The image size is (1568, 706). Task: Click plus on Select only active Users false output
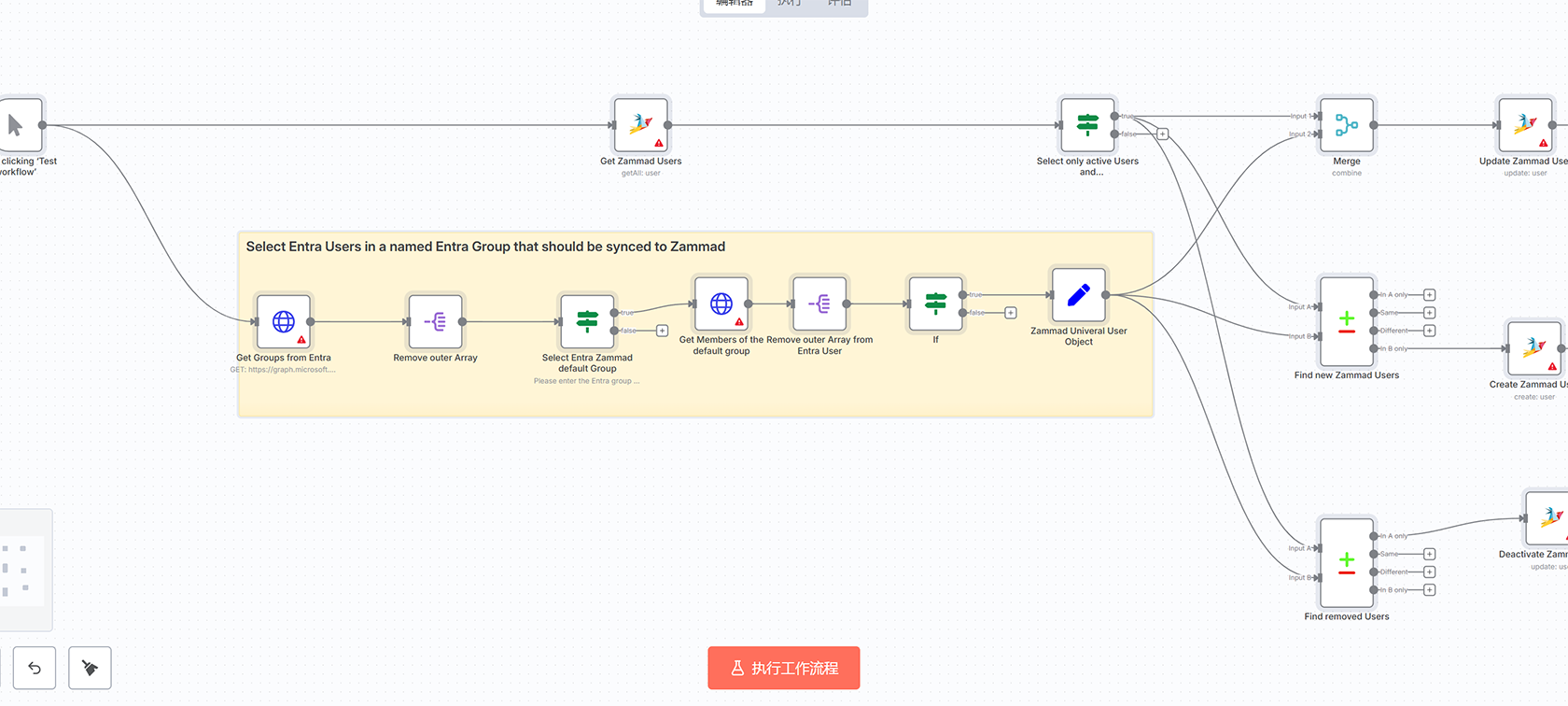click(x=1162, y=134)
